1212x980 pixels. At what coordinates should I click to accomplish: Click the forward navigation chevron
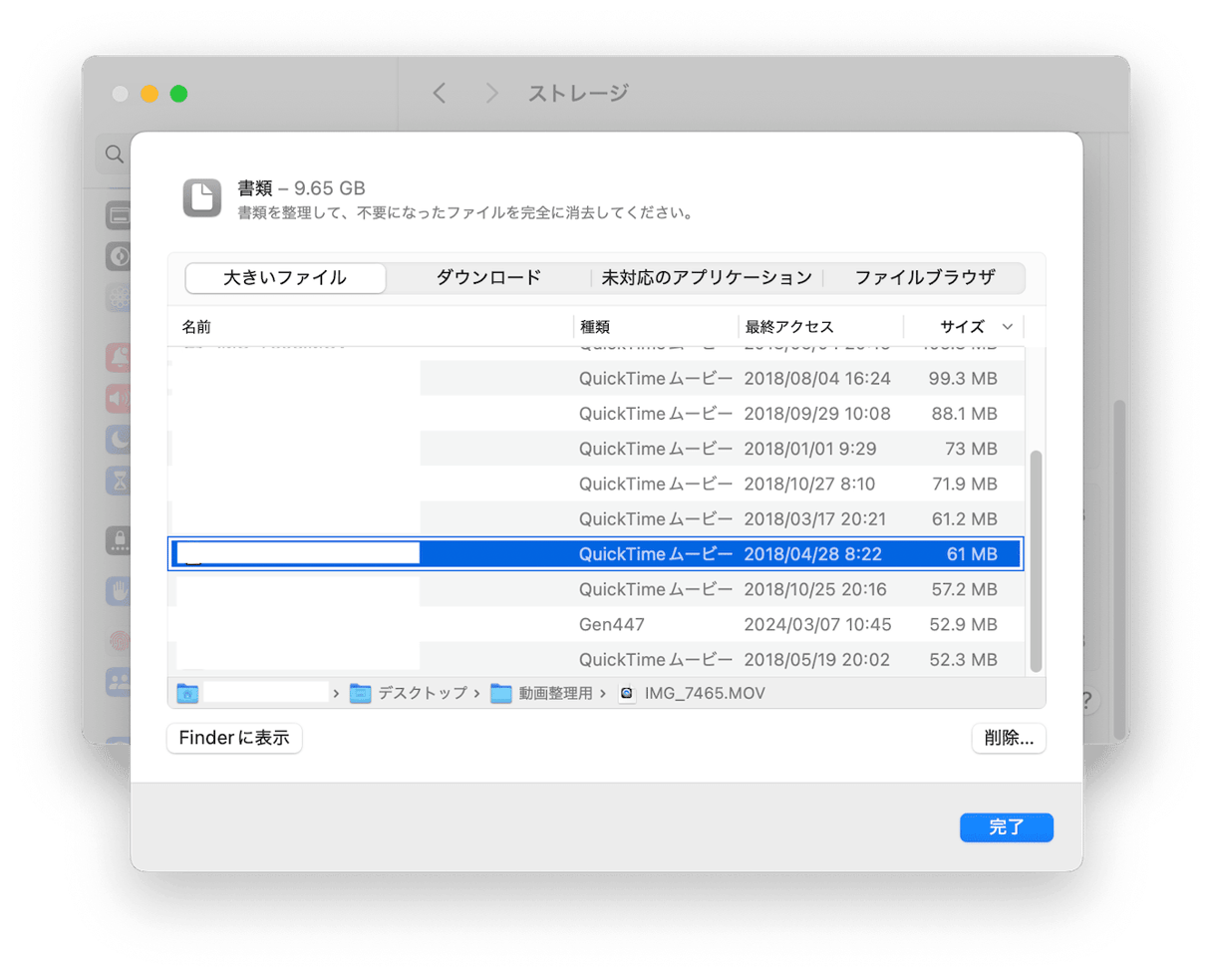(492, 93)
